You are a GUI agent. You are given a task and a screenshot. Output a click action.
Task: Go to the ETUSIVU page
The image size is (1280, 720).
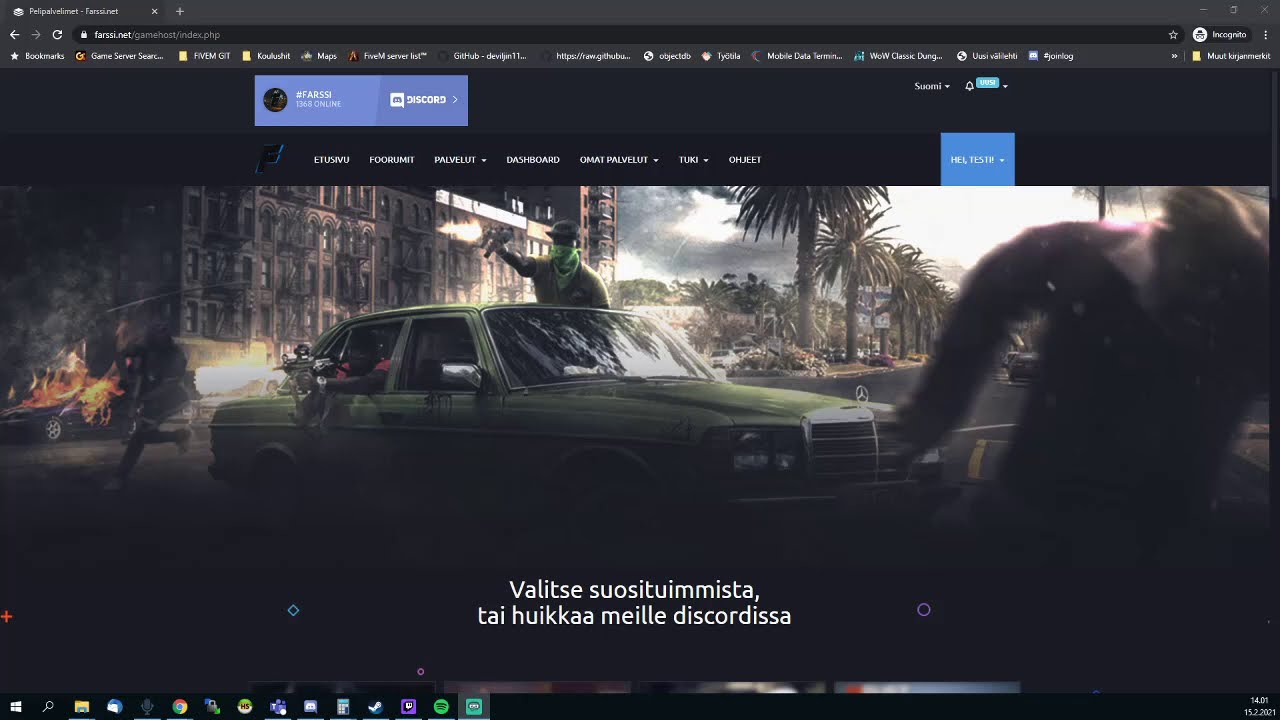[331, 160]
